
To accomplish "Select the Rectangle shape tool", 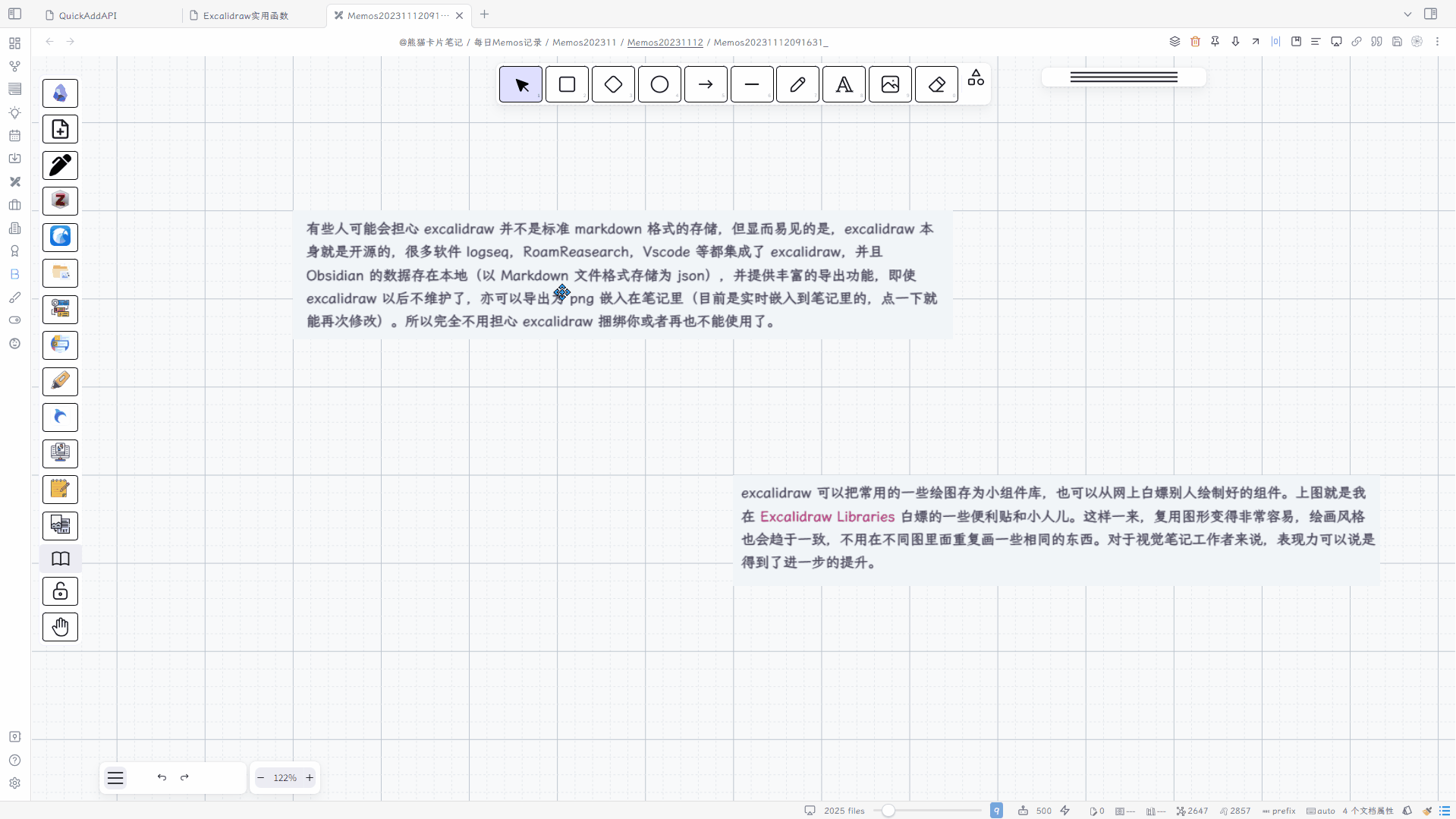I will point(568,84).
